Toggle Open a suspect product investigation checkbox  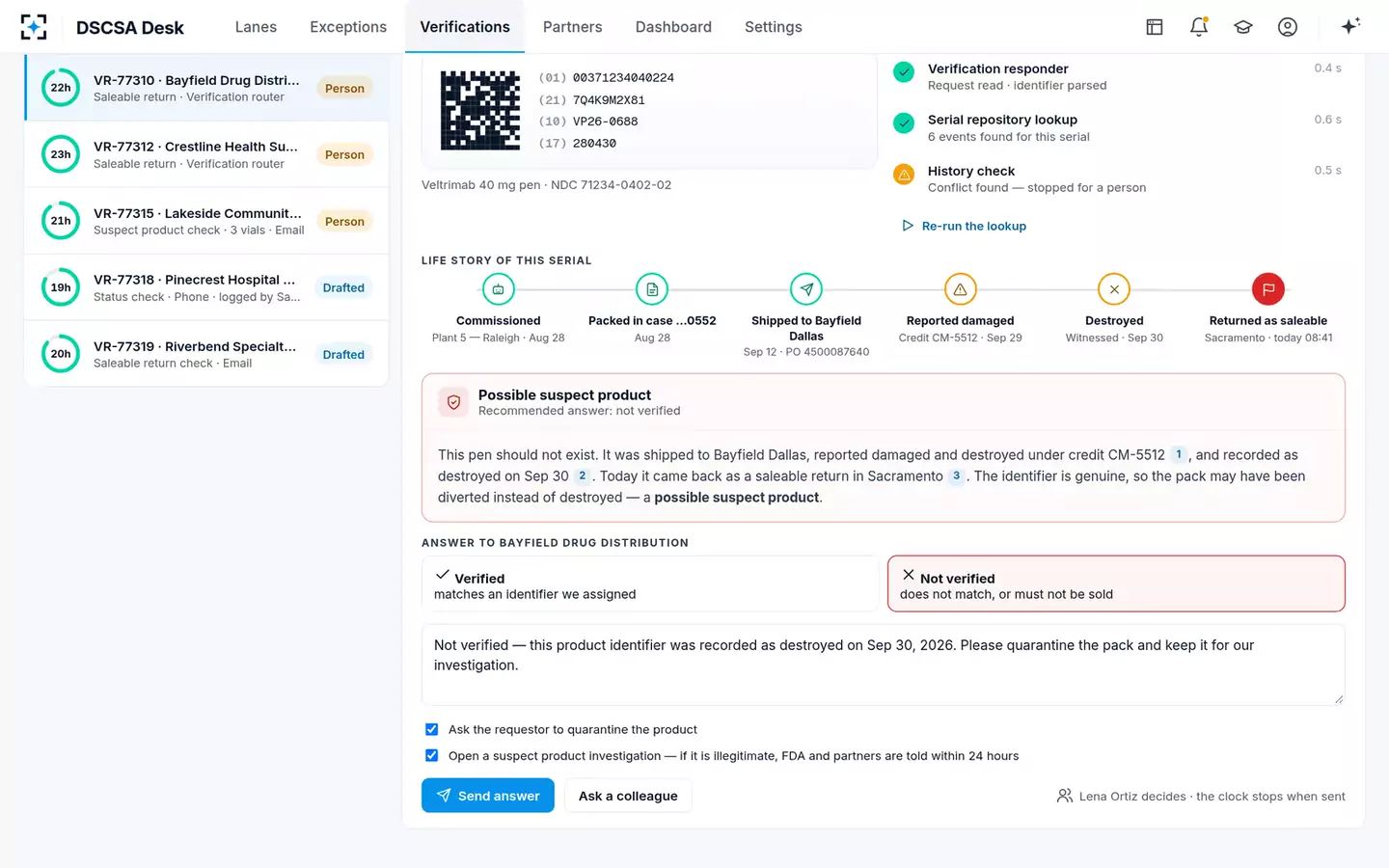point(431,755)
